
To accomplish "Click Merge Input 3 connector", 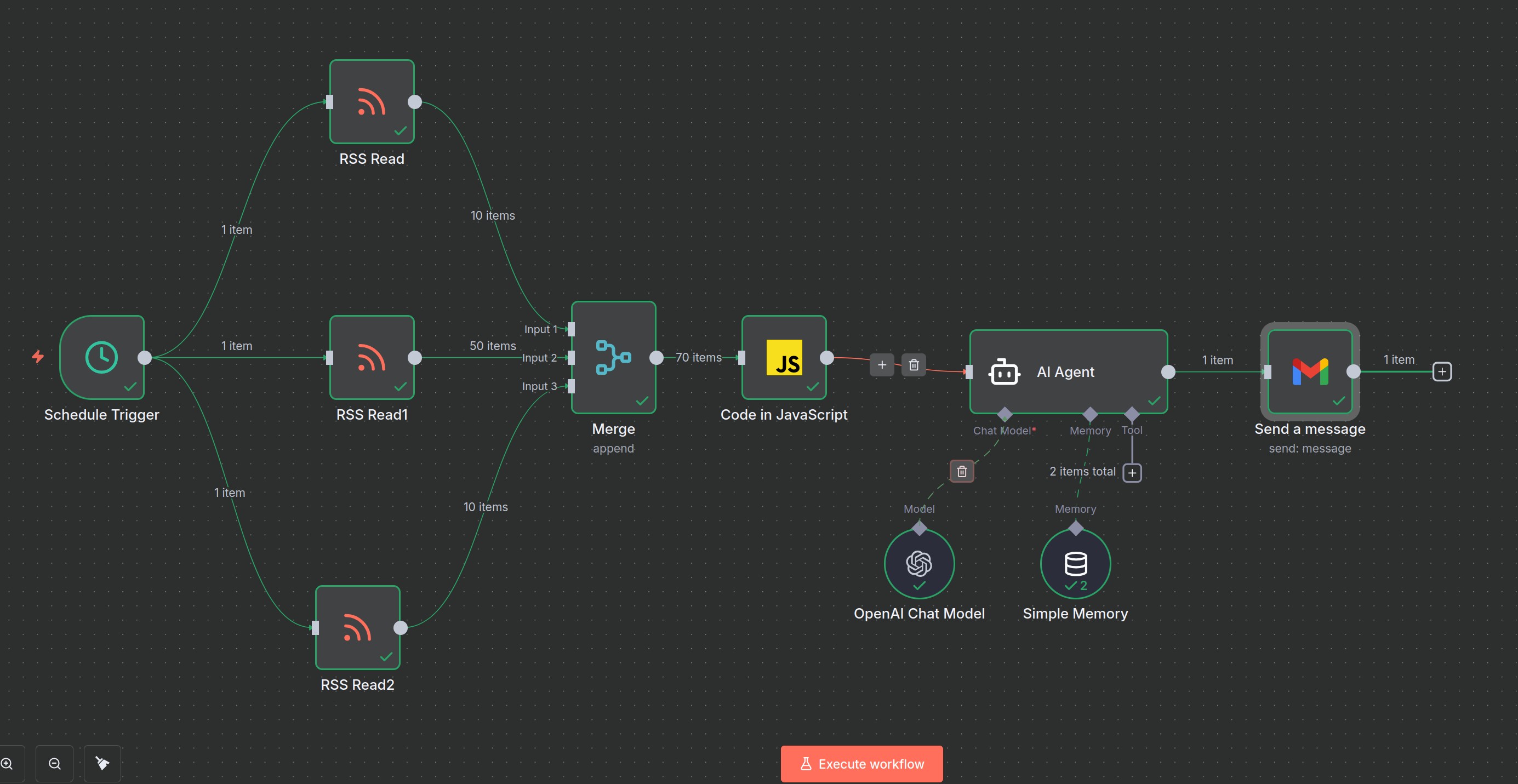I will [571, 386].
